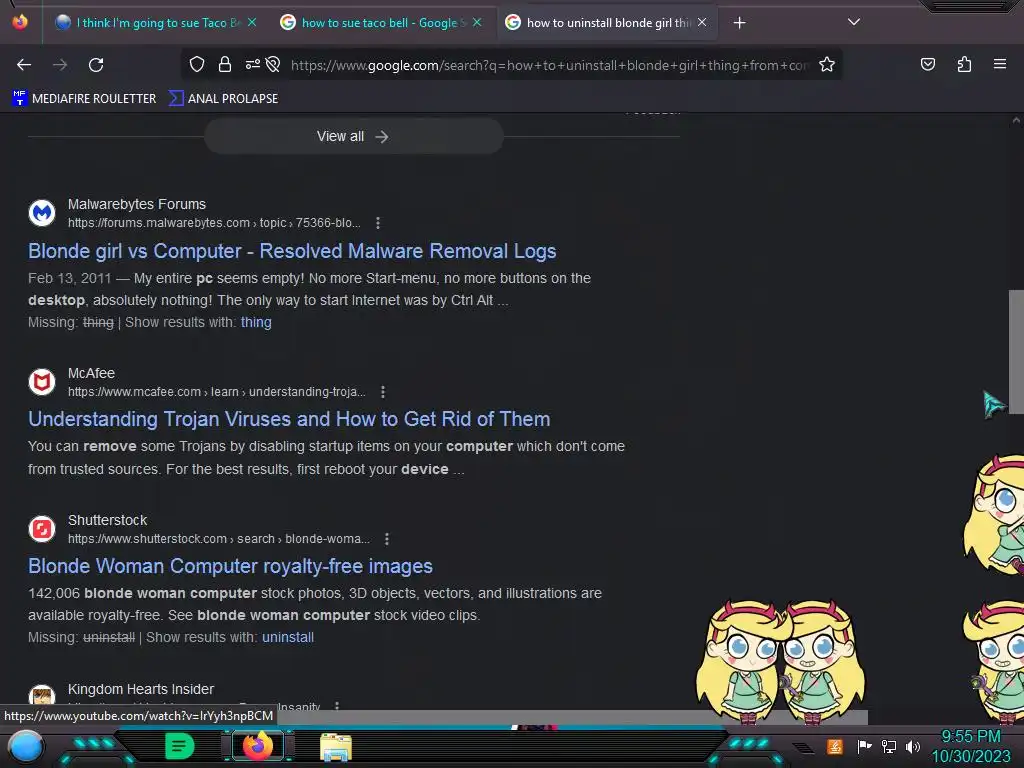Open a new tab
This screenshot has height=768, width=1024.
pyautogui.click(x=739, y=23)
